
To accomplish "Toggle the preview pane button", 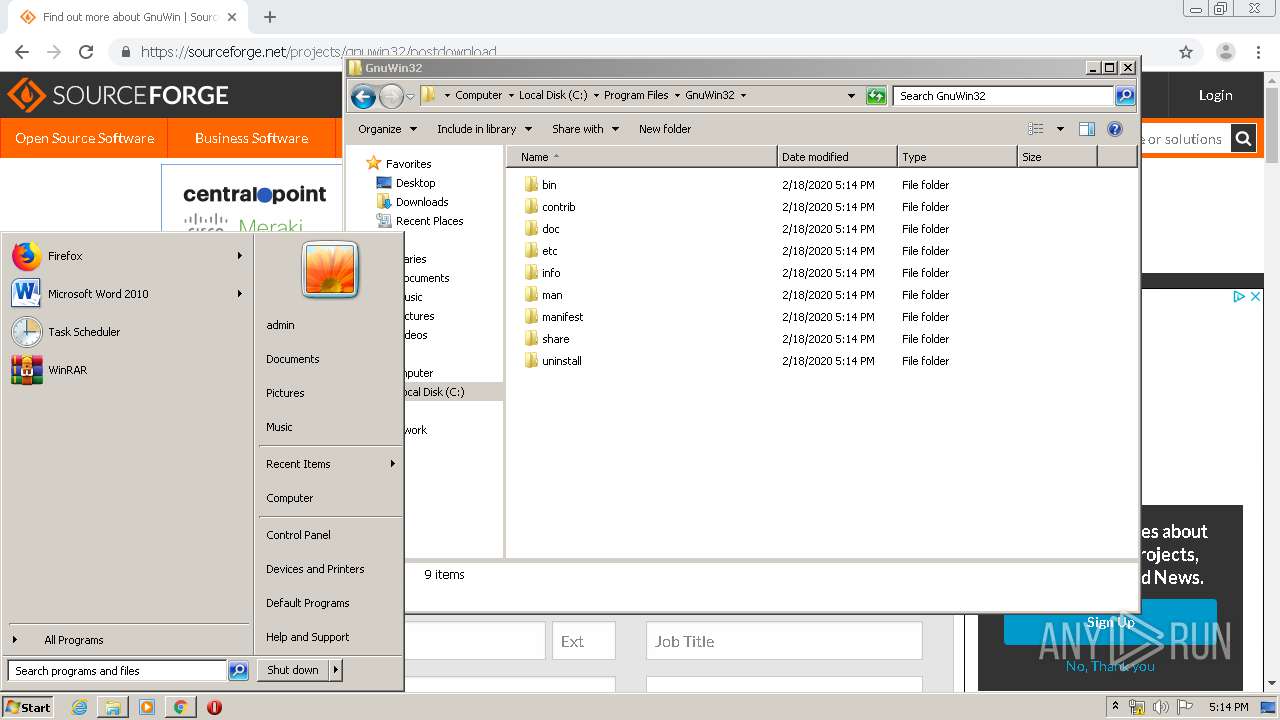I will click(x=1087, y=129).
